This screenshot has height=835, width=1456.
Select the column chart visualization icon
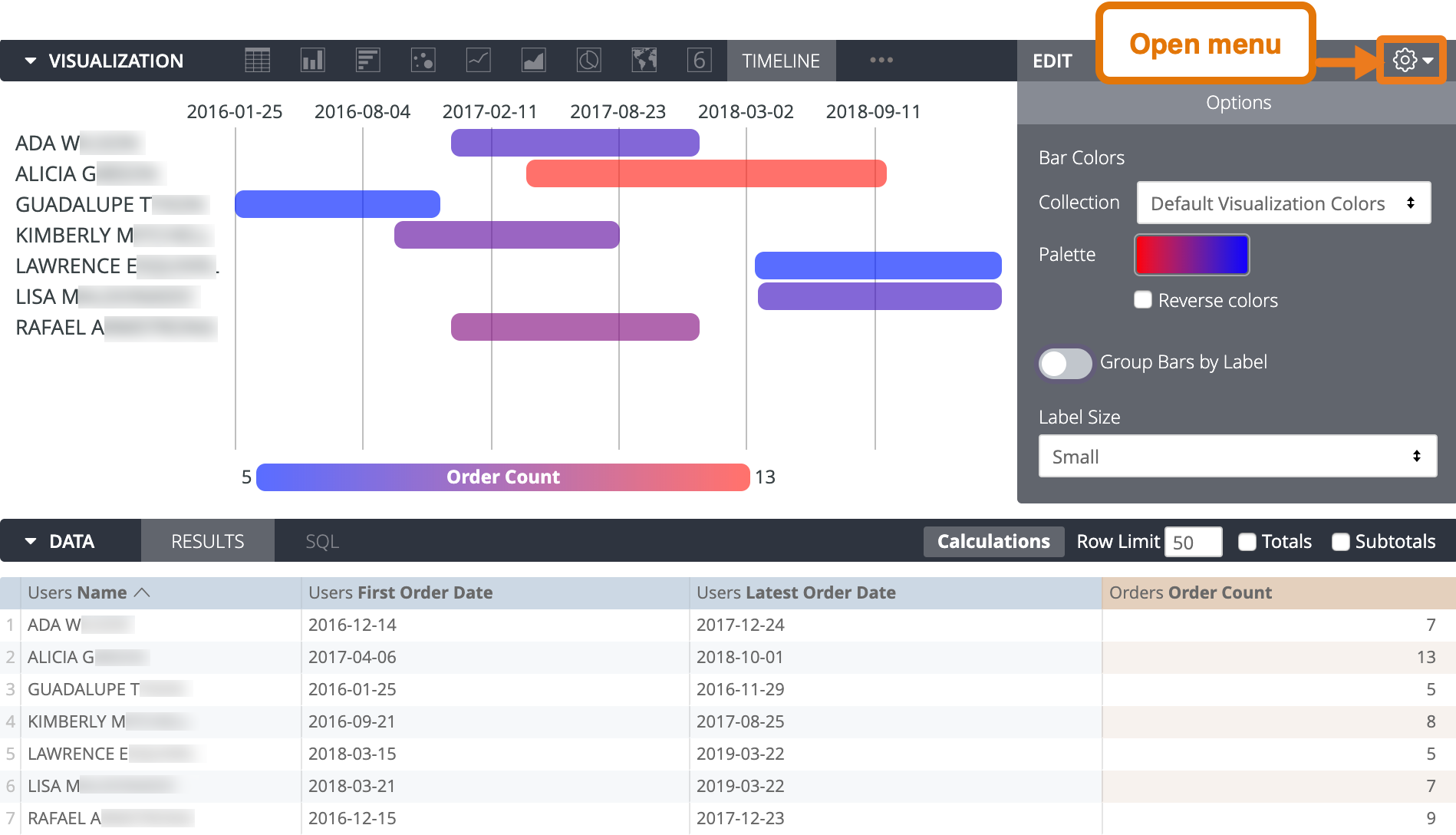312,60
